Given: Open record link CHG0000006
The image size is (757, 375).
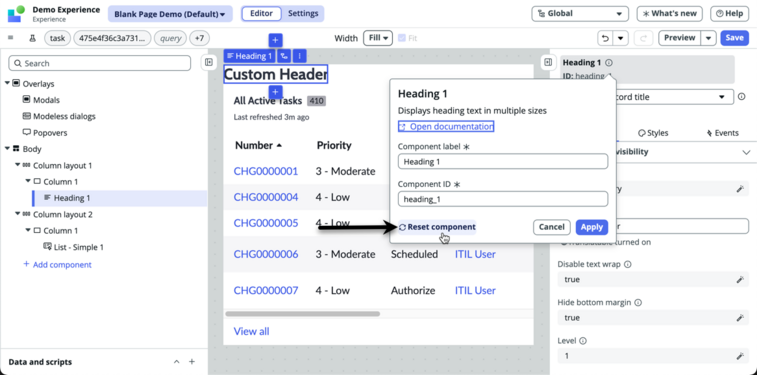Looking at the screenshot, I should tap(266, 254).
